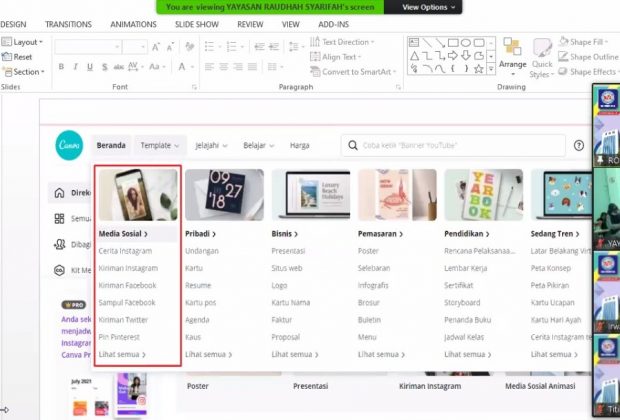The height and width of the screenshot is (420, 620).
Task: Open the Media Sosial category heading
Action: tap(123, 234)
